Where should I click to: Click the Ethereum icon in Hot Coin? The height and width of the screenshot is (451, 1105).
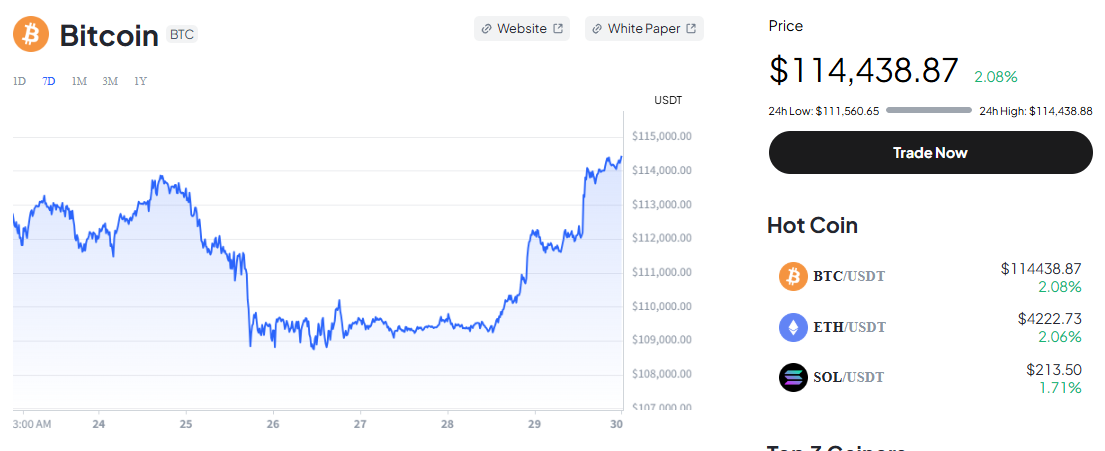[793, 327]
